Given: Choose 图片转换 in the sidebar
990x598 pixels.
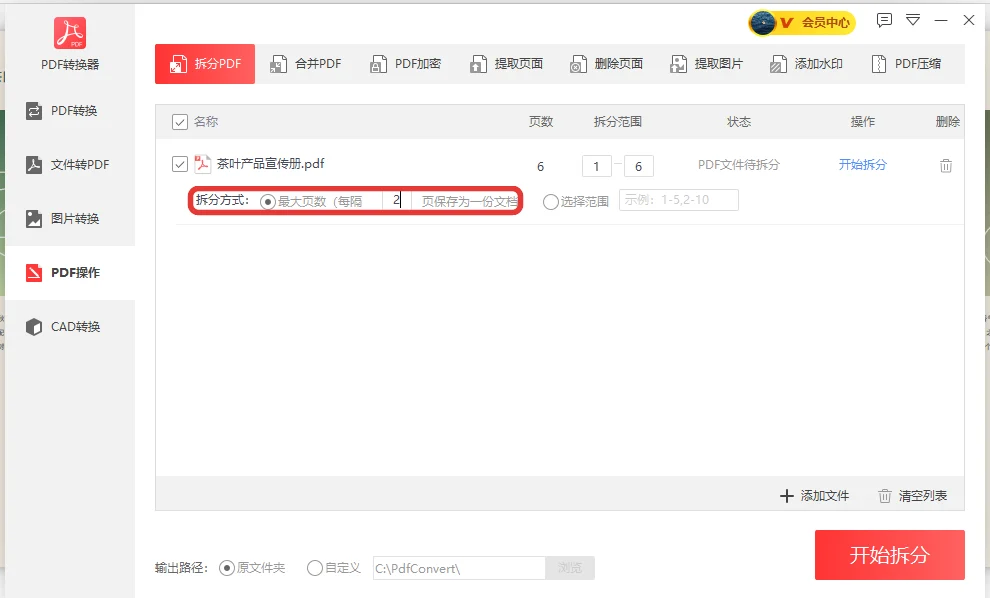Looking at the screenshot, I should [70, 218].
